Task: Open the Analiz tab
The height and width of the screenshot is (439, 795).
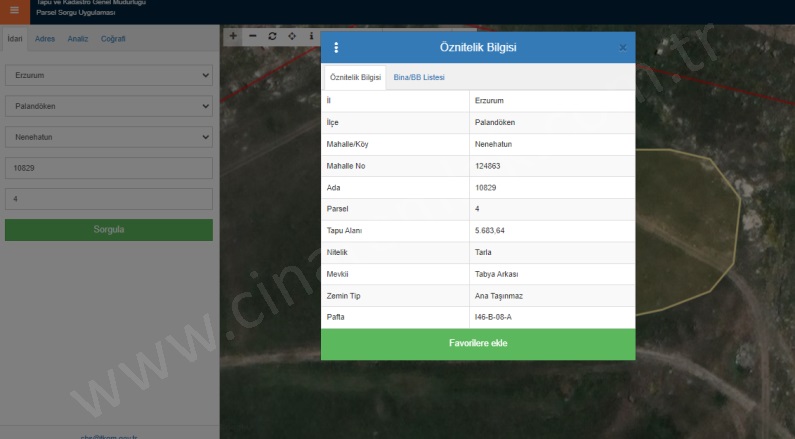Action: pos(78,39)
